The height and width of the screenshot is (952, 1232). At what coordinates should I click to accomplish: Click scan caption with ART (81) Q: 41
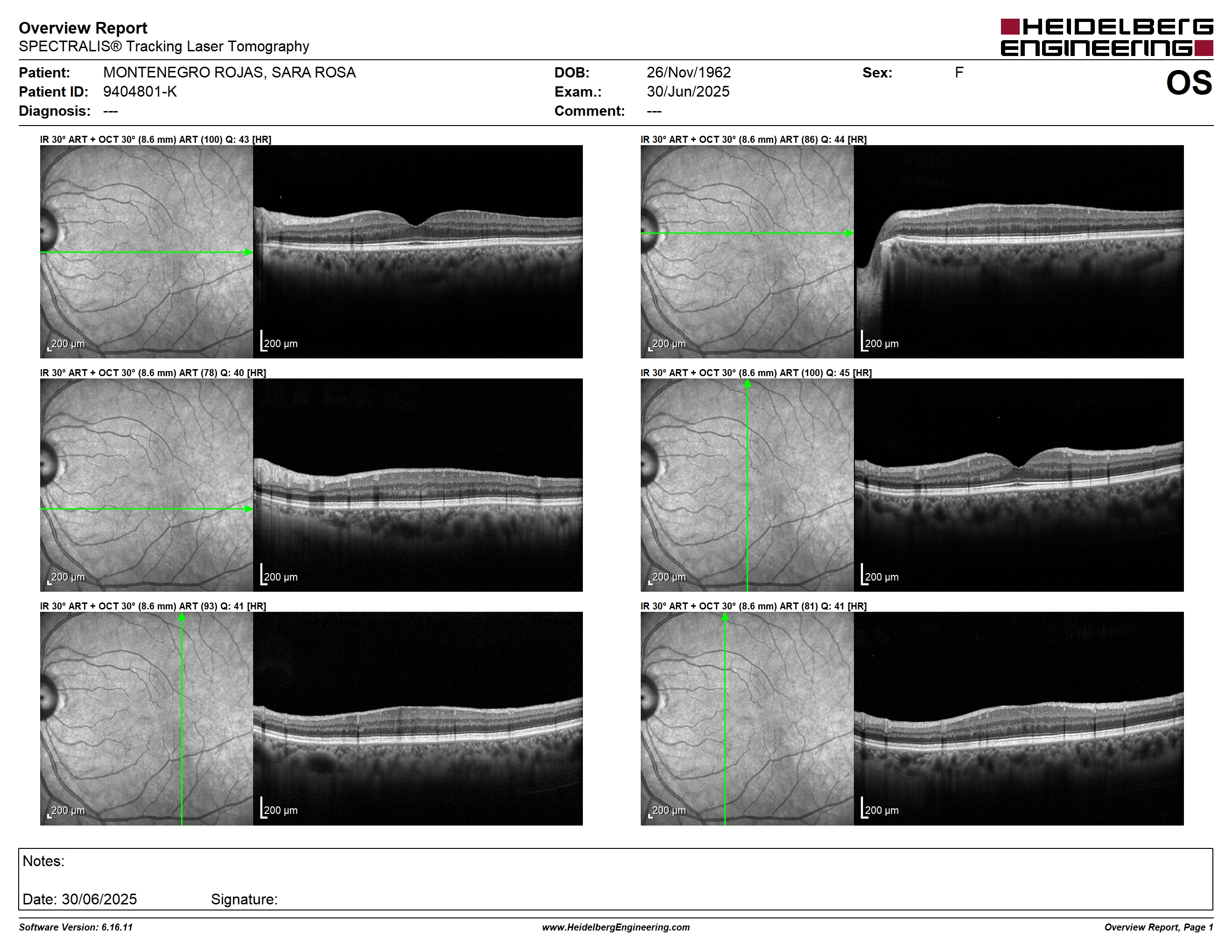click(754, 606)
